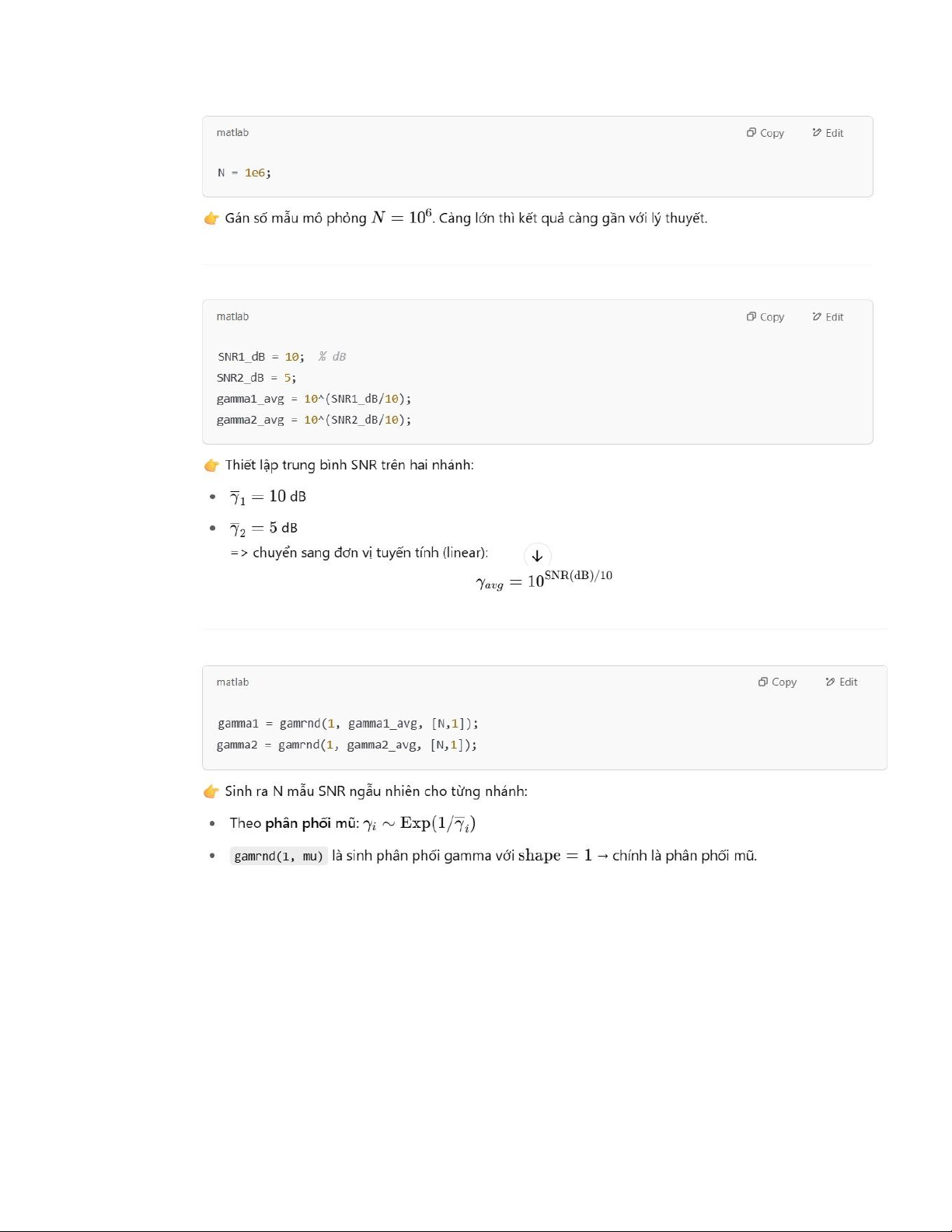Click the "gamma2 = gamrnd" code line
The height and width of the screenshot is (1232, 952).
(347, 745)
